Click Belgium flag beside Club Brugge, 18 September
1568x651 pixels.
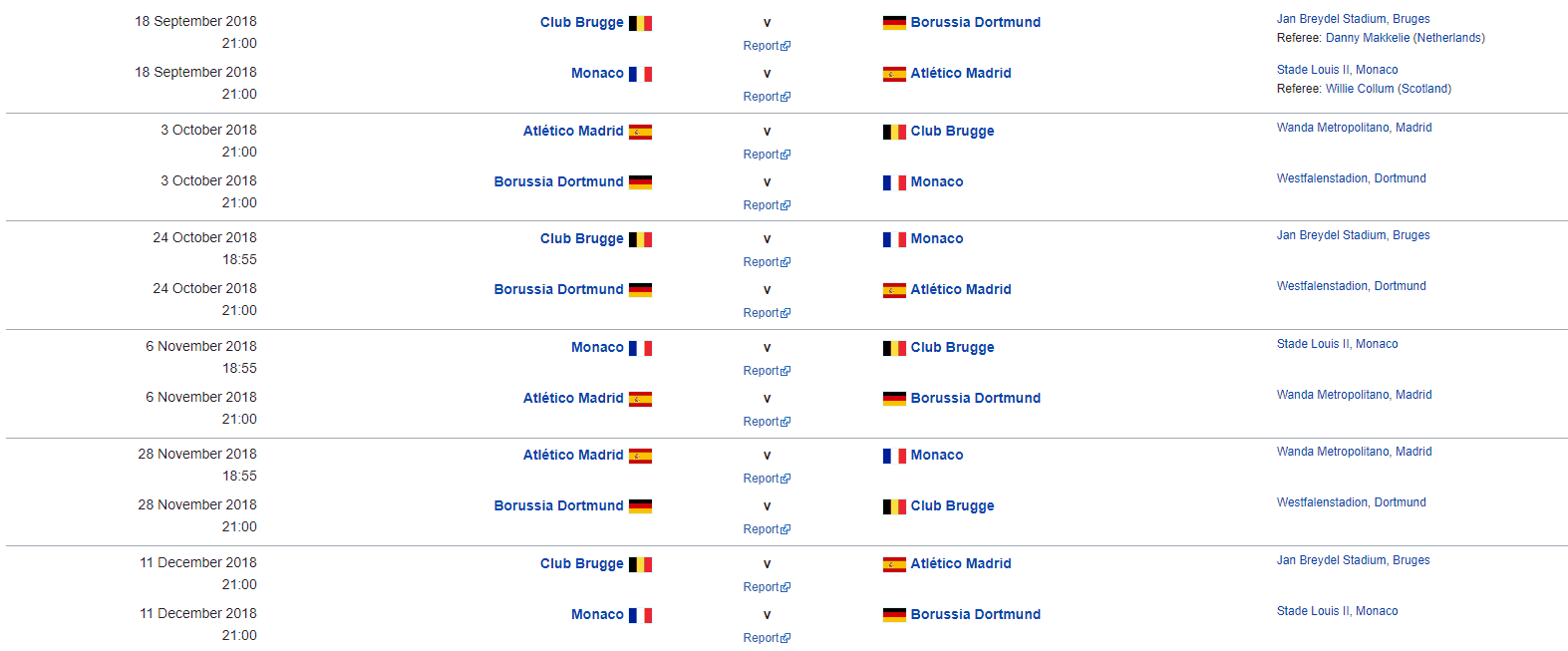pyautogui.click(x=640, y=23)
